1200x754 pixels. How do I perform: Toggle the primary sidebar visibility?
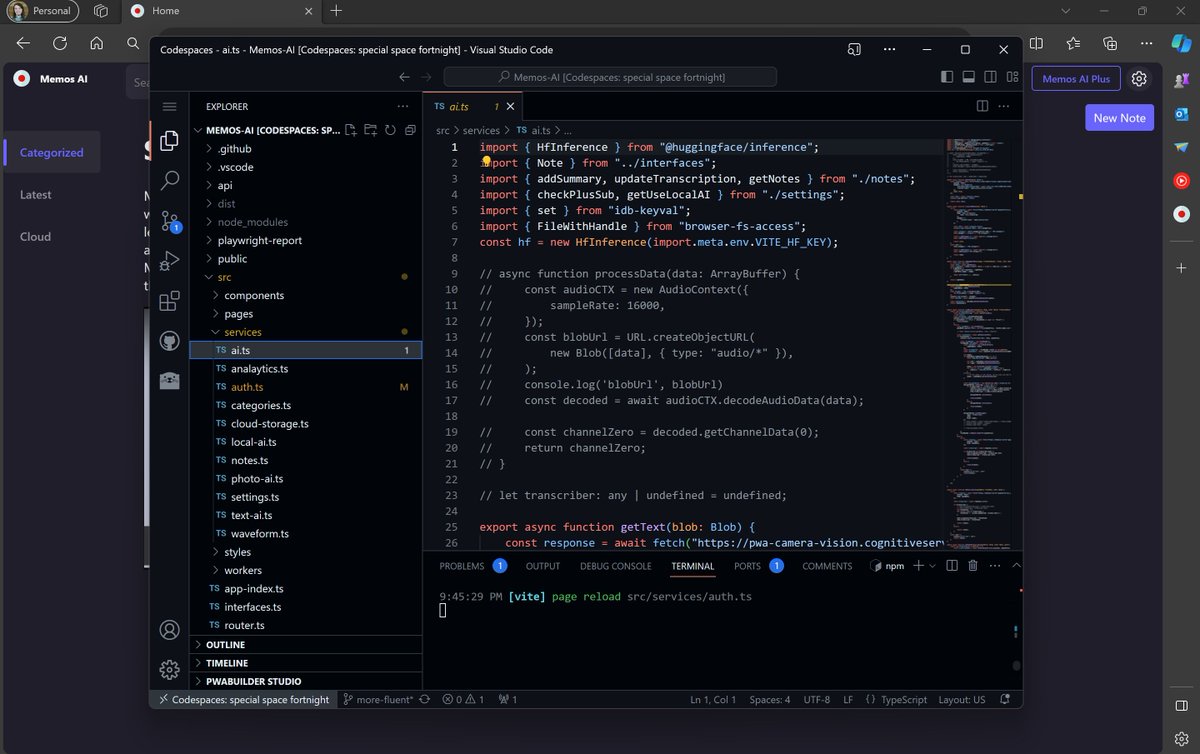pos(947,77)
